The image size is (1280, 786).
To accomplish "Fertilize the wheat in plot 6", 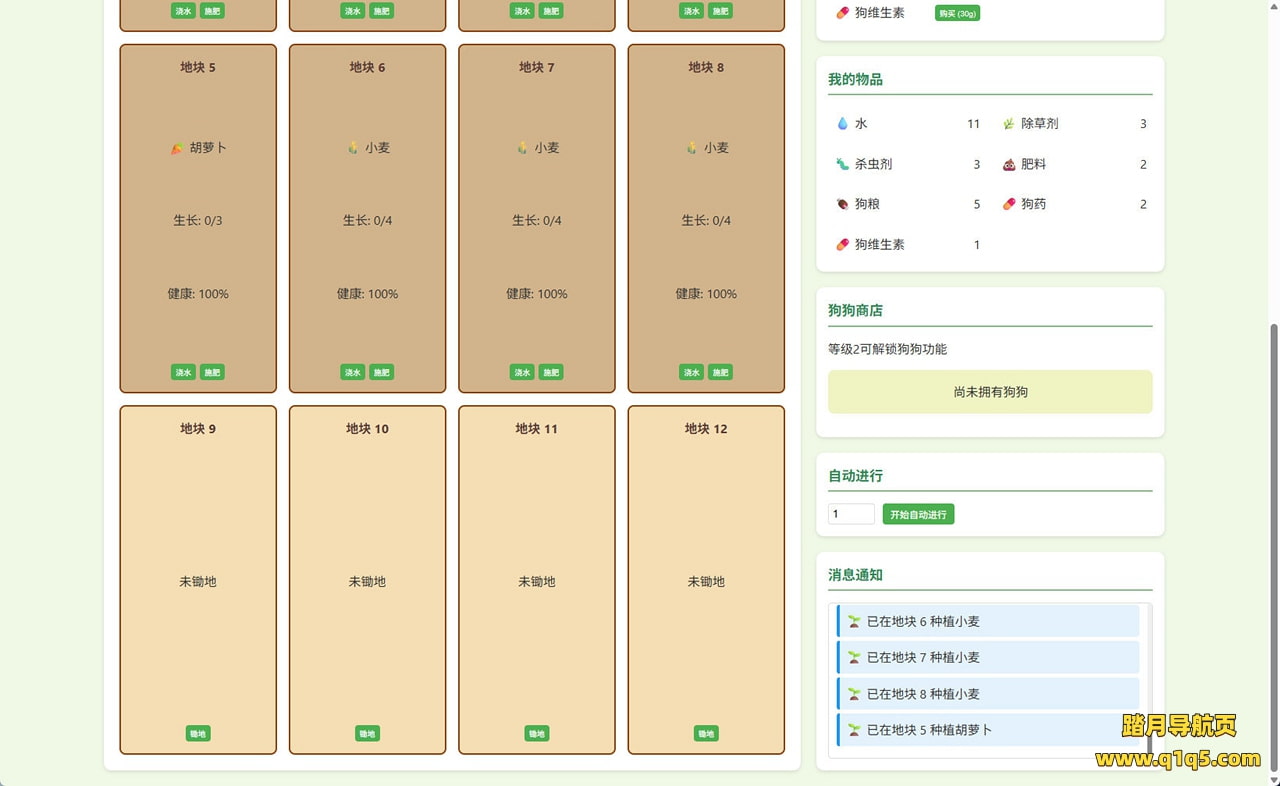I will tap(381, 372).
